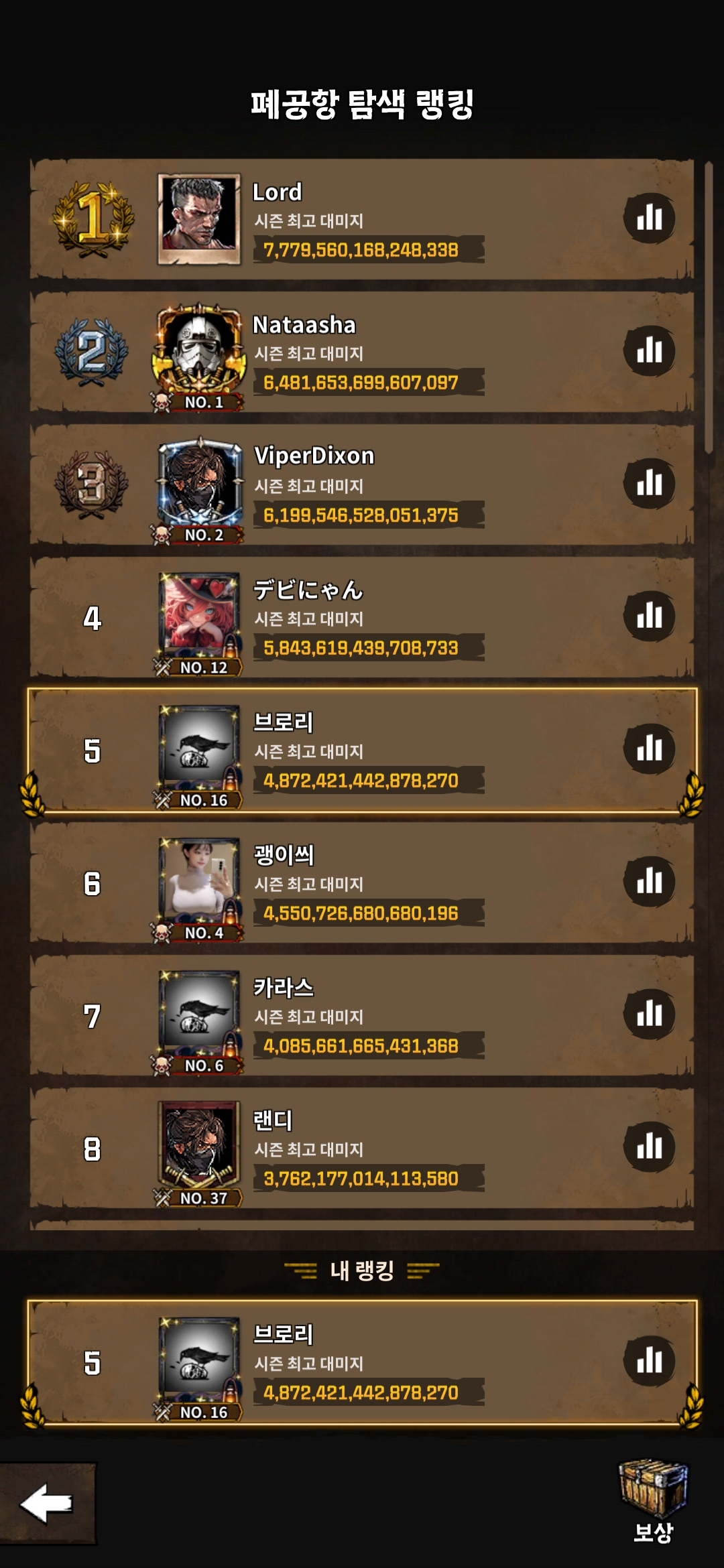This screenshot has height=1568, width=724.
Task: Click the ranking list scrollbar
Action: coord(709,308)
